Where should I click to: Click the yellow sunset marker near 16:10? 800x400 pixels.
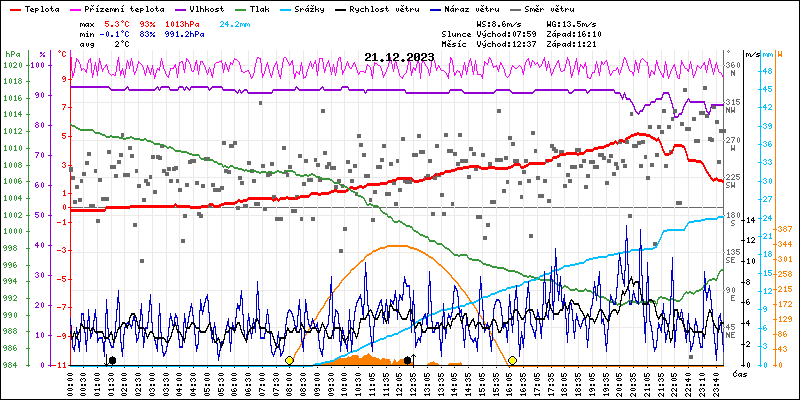pyautogui.click(x=512, y=360)
